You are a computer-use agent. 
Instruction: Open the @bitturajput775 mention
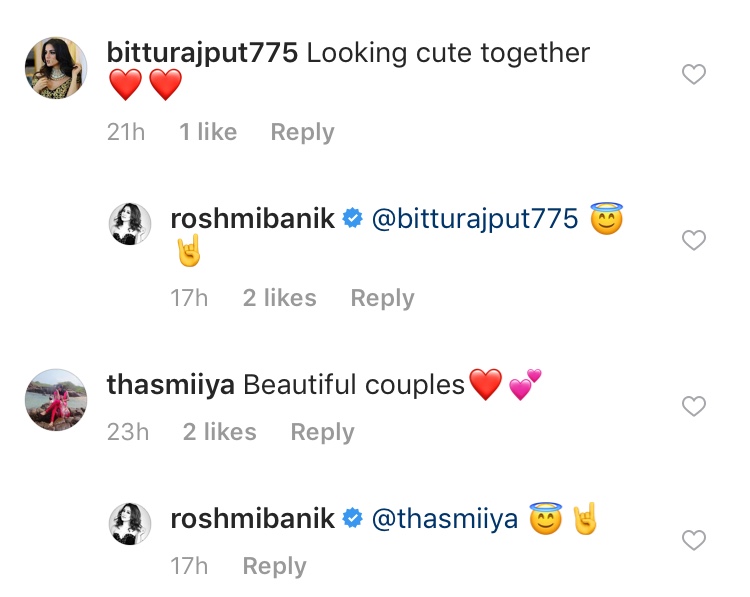(475, 219)
